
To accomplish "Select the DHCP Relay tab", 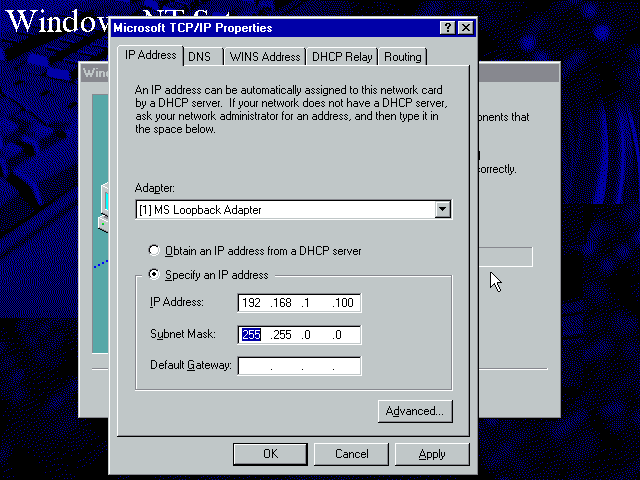I will (x=342, y=57).
